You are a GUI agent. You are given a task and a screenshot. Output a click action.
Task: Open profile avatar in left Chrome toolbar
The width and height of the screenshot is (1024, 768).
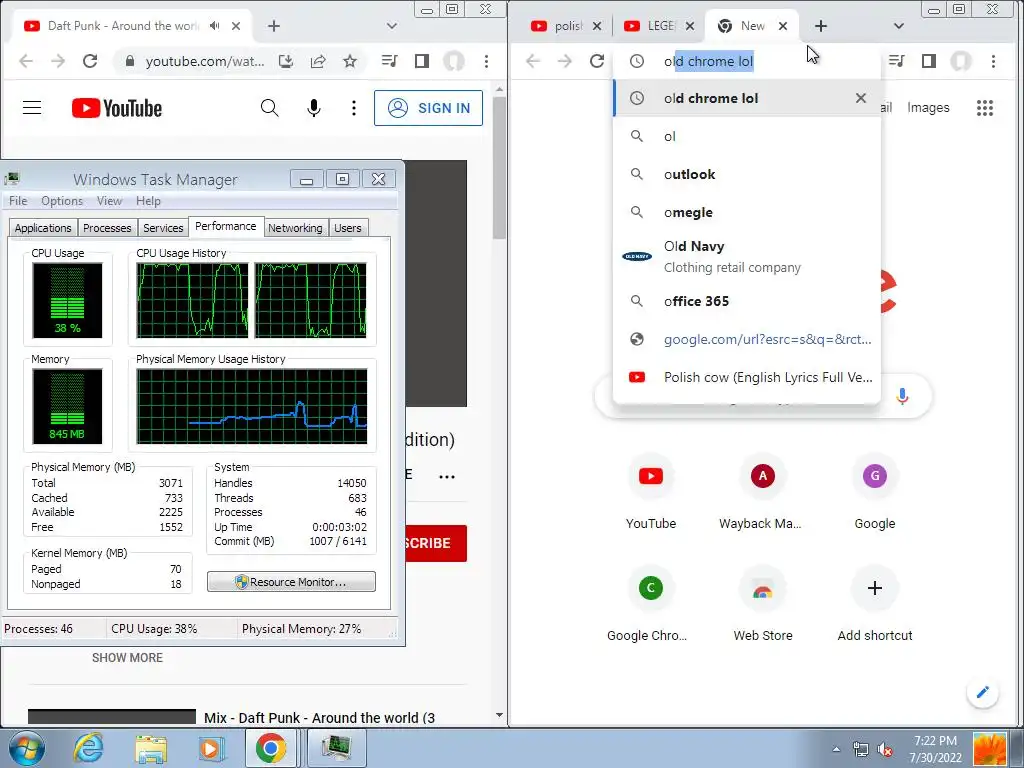tap(454, 61)
